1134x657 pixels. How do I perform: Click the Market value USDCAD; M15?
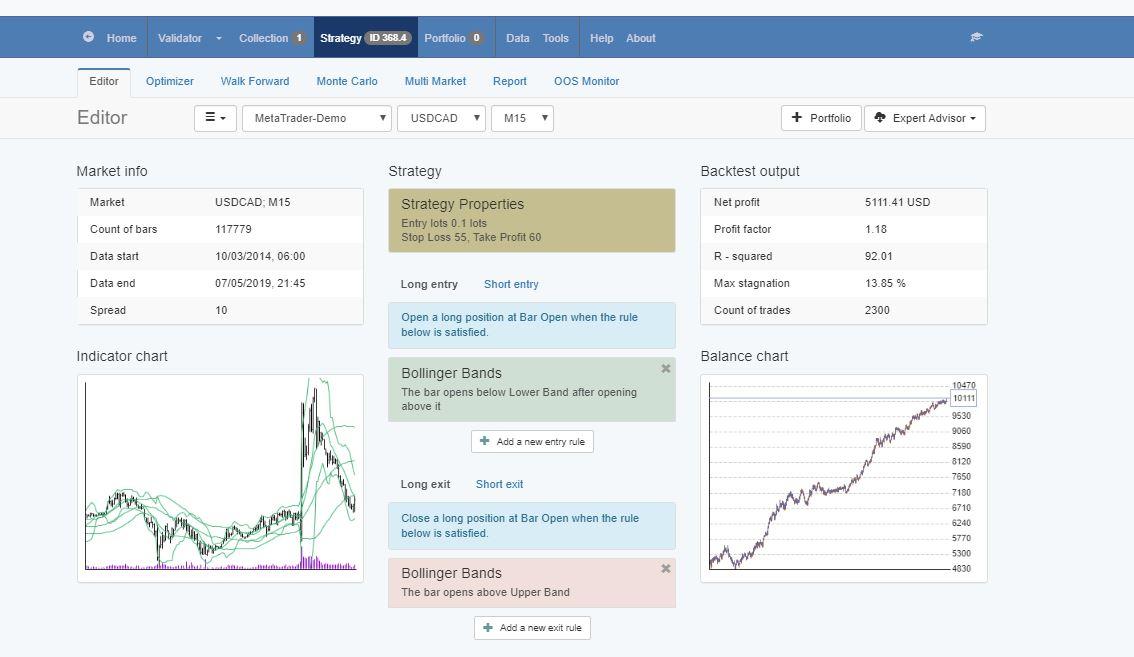pyautogui.click(x=252, y=203)
